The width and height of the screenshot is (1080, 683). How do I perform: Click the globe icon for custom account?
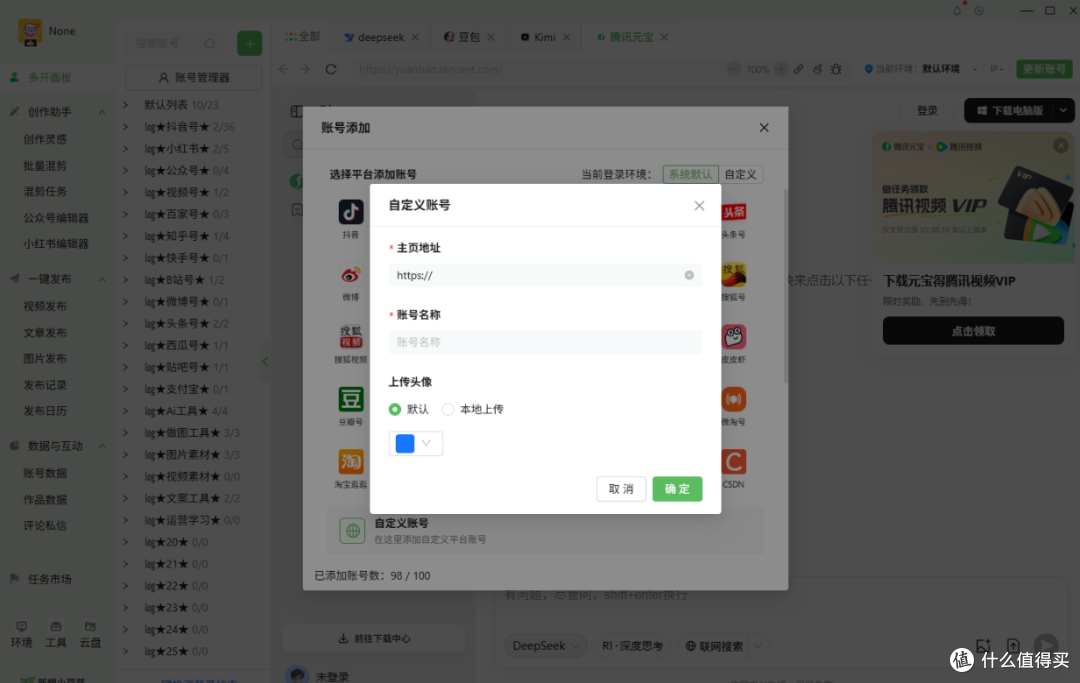click(352, 531)
